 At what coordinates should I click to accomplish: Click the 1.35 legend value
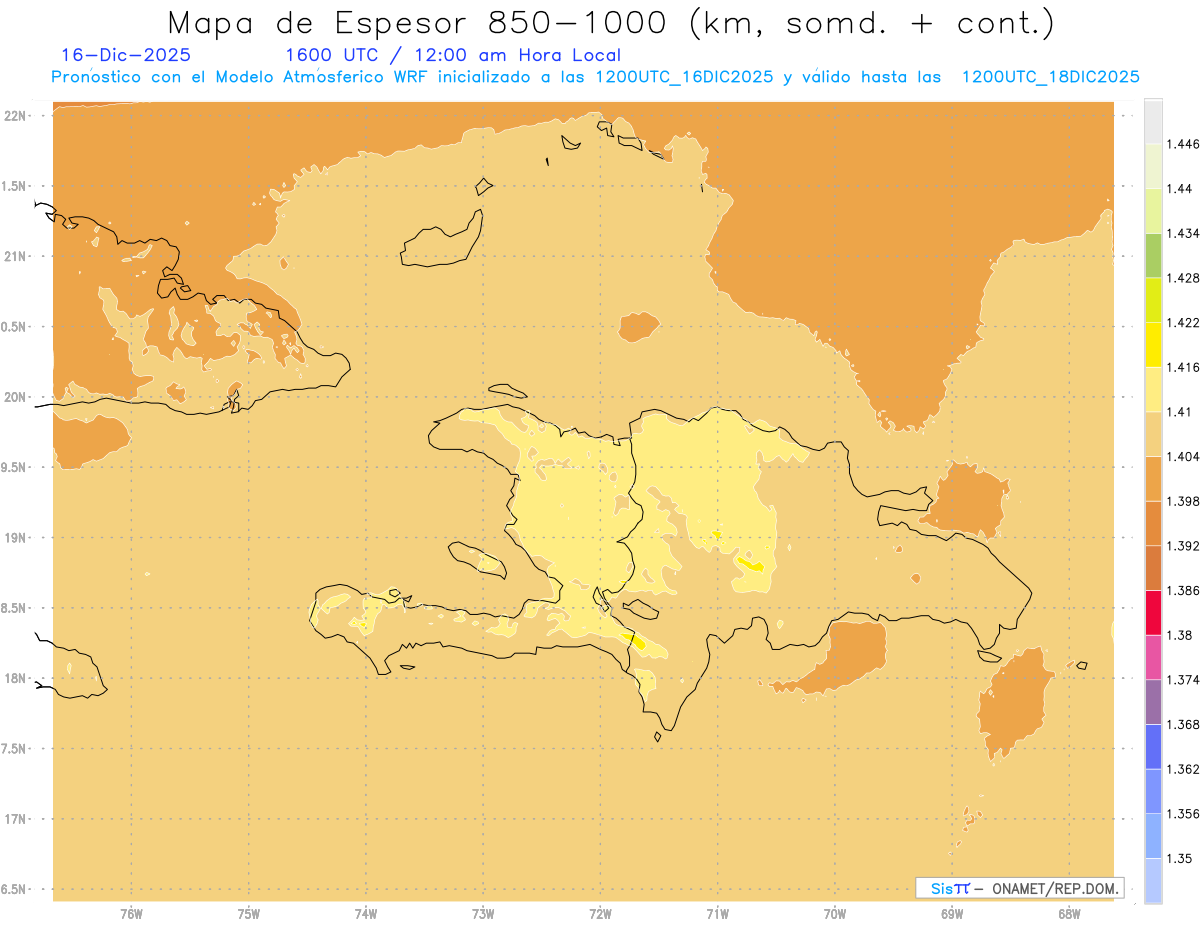tap(1180, 858)
